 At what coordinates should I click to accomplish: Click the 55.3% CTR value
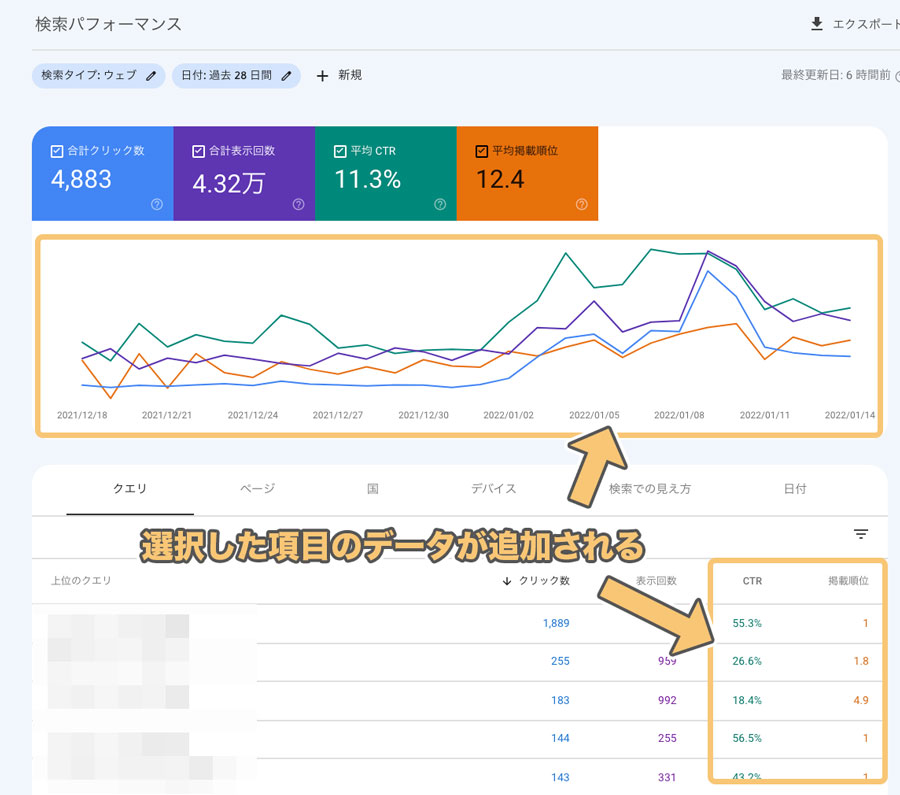pos(747,623)
